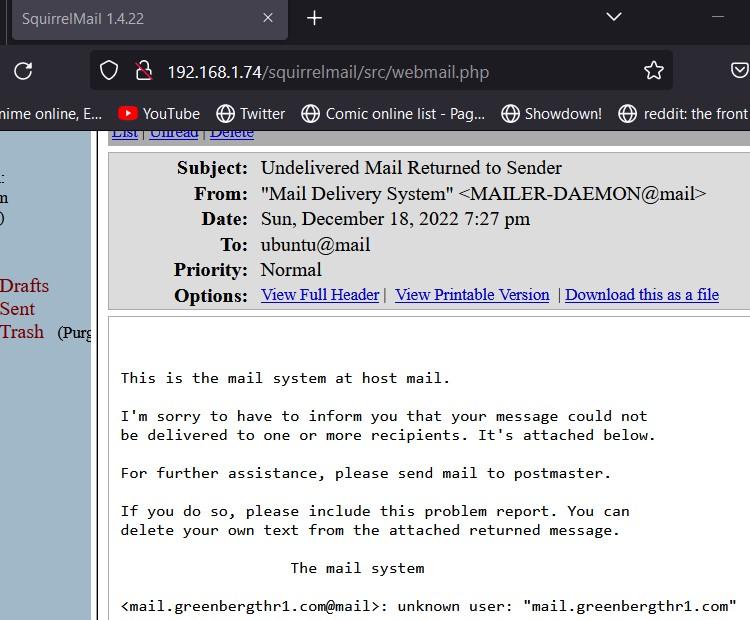The height and width of the screenshot is (620, 750).
Task: Open the YouTube bookmark
Action: [x=159, y=114]
